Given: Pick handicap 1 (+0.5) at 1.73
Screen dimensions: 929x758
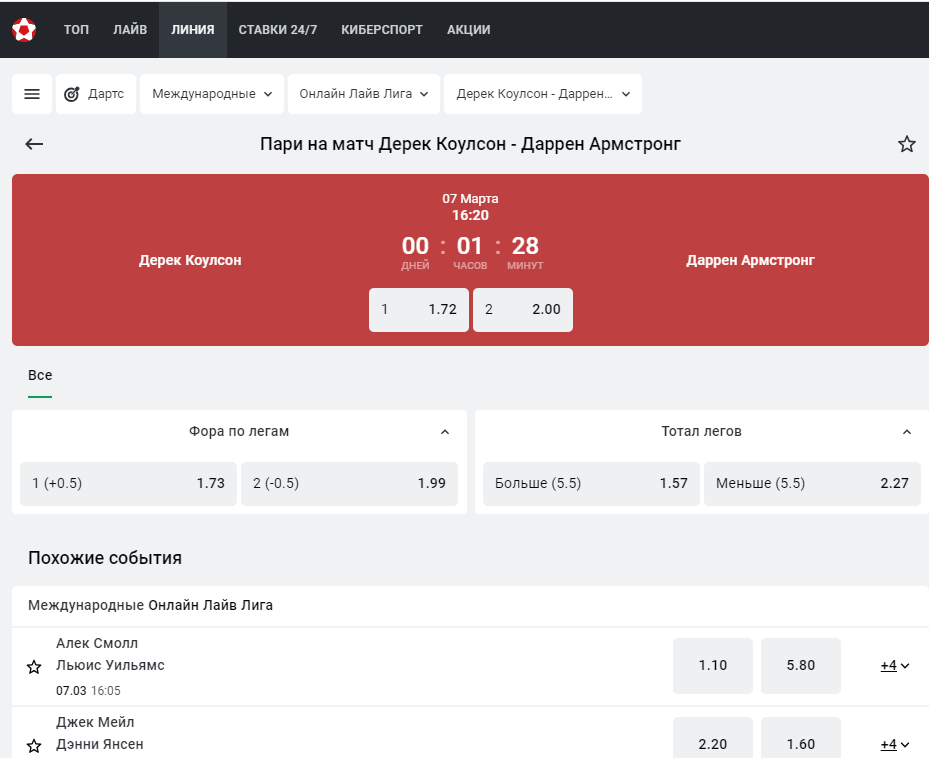Looking at the screenshot, I should coord(129,484).
